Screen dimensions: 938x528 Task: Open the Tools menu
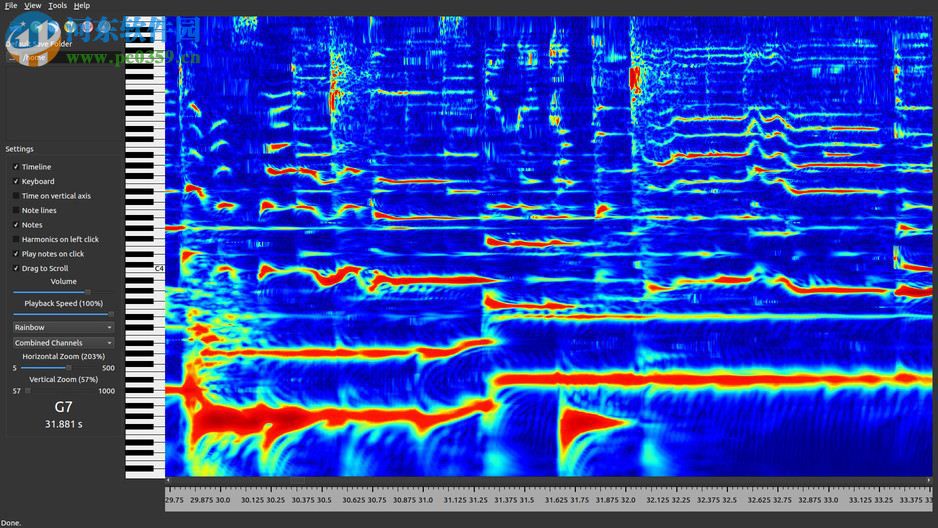pos(57,5)
